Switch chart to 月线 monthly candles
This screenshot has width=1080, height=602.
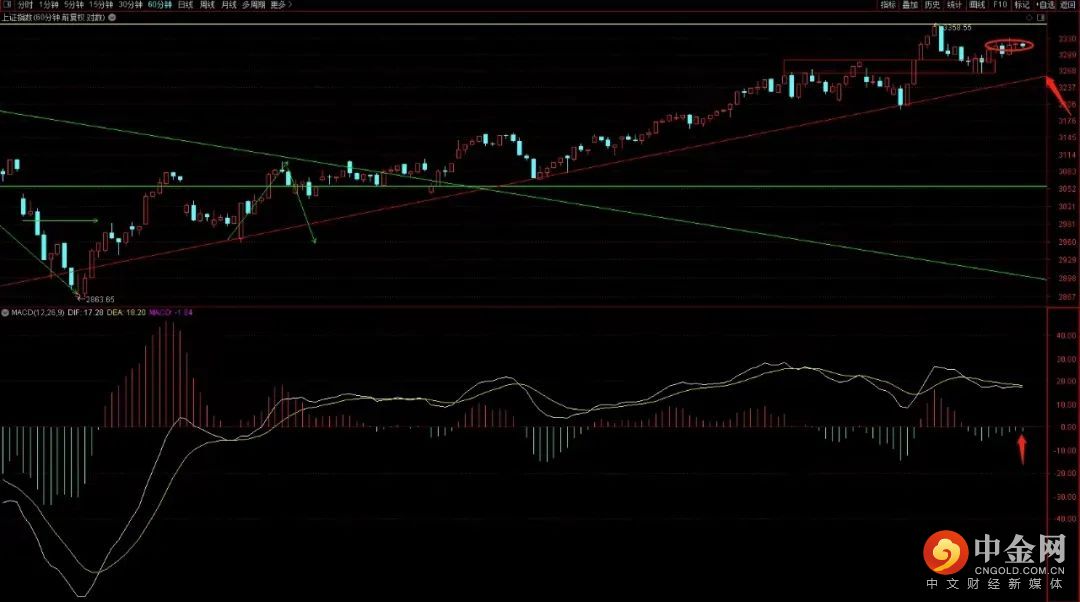[x=229, y=5]
